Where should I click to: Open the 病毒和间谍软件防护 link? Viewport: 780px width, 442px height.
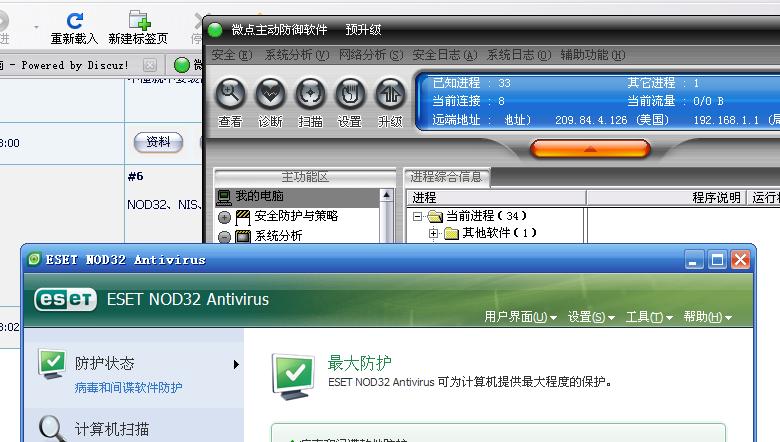coord(128,387)
